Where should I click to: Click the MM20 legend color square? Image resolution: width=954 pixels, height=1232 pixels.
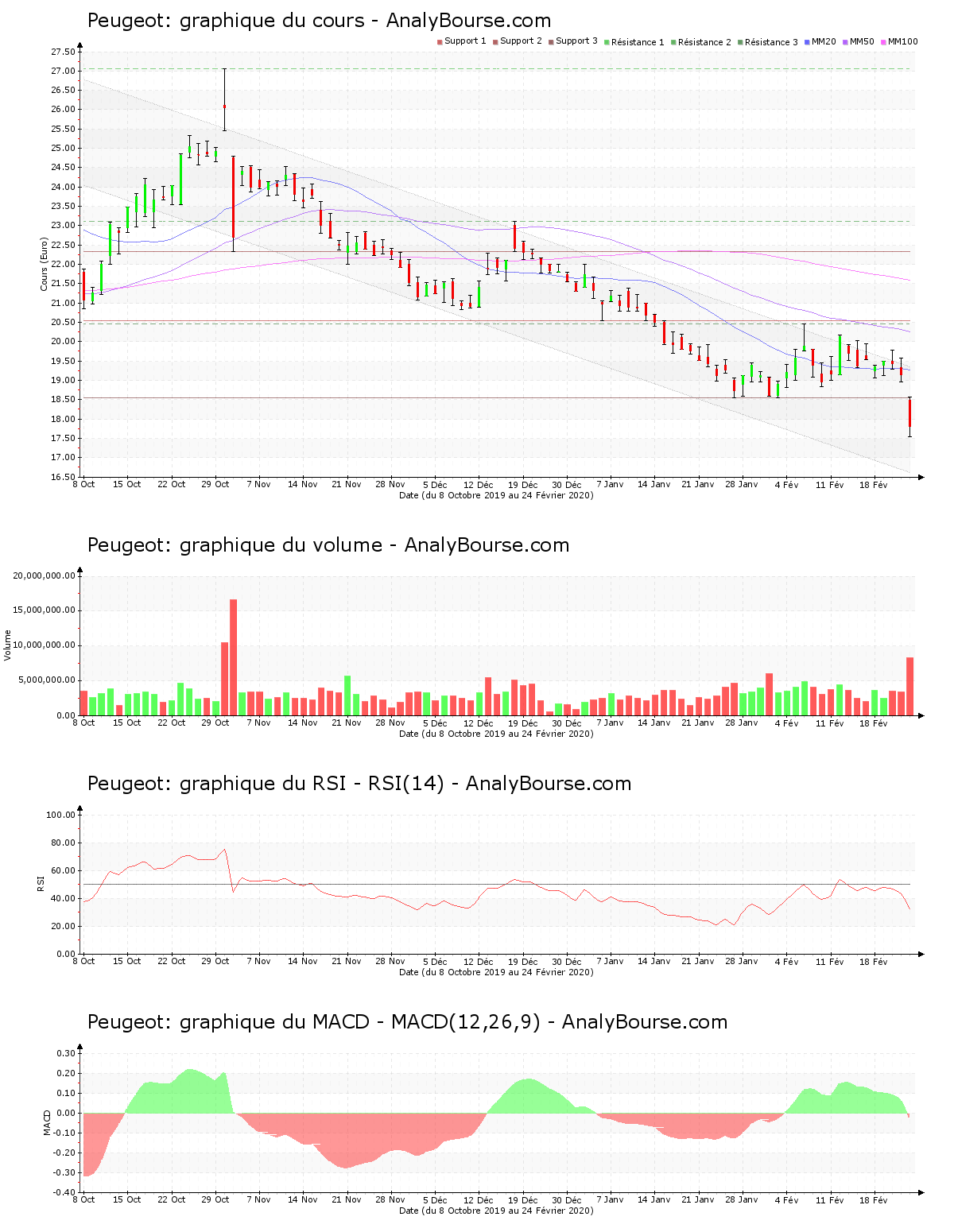(807, 42)
